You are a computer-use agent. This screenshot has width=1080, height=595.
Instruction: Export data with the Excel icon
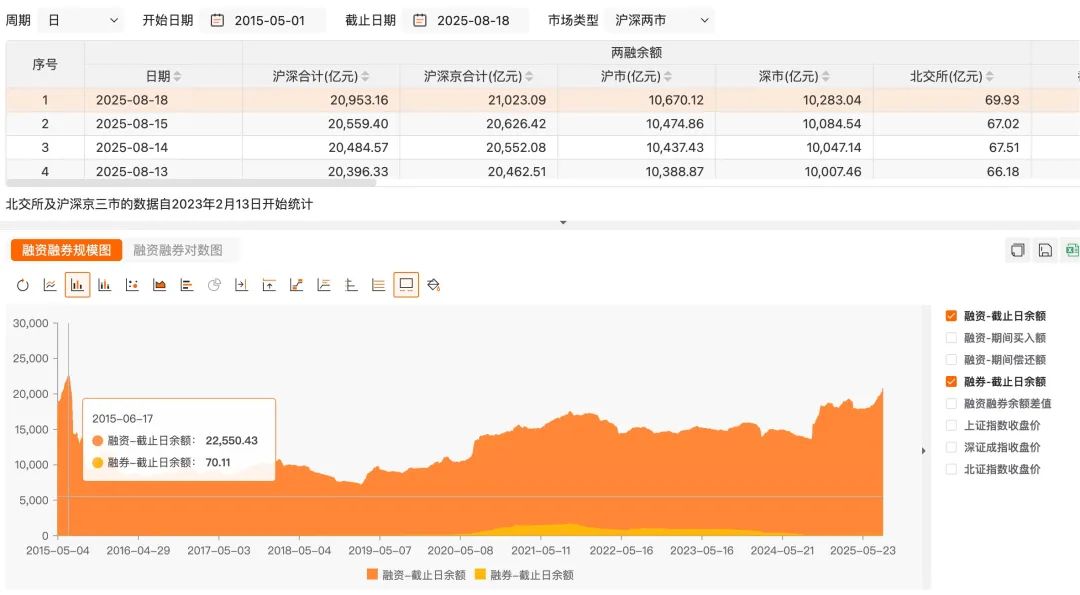pyautogui.click(x=1072, y=250)
